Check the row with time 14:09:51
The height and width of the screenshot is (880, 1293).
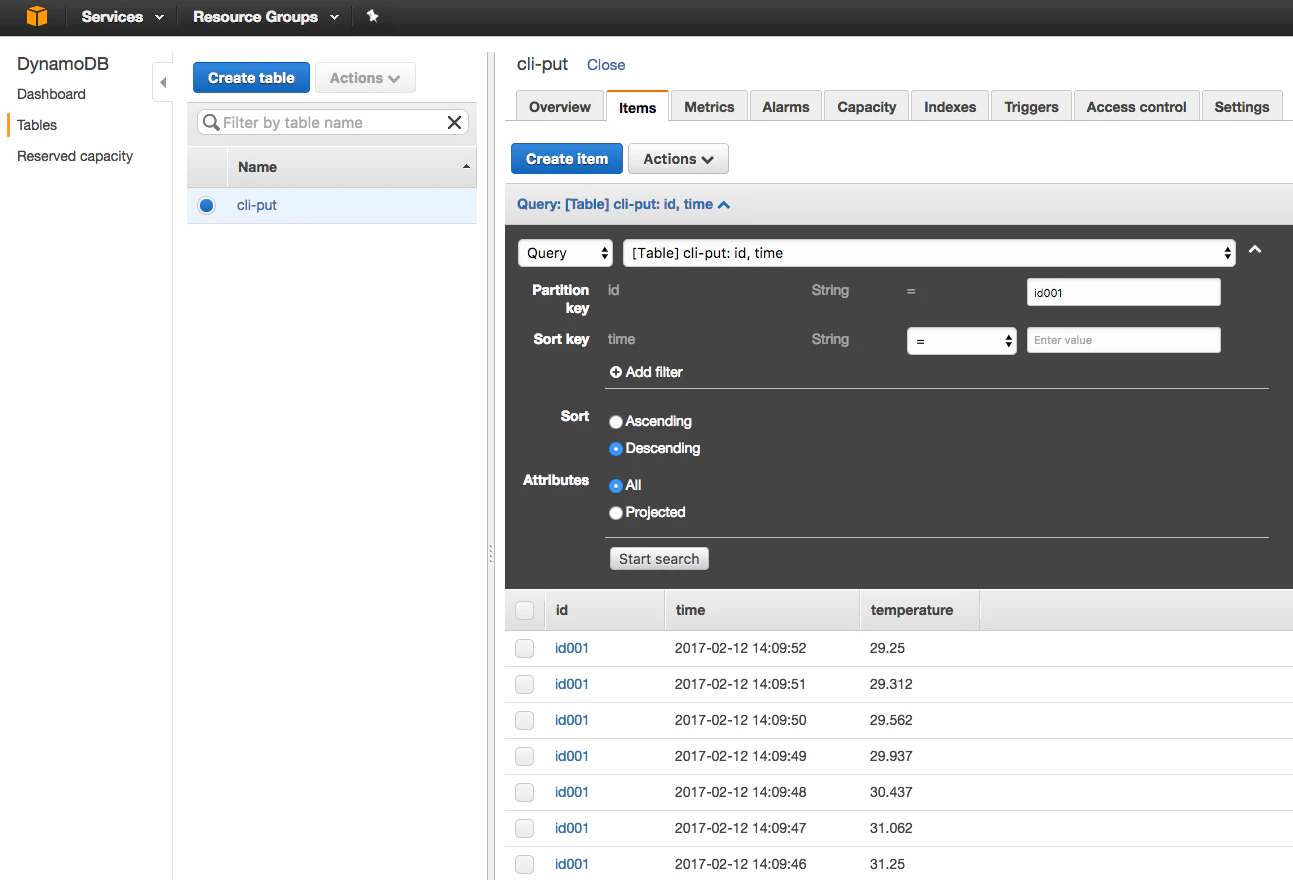(524, 684)
